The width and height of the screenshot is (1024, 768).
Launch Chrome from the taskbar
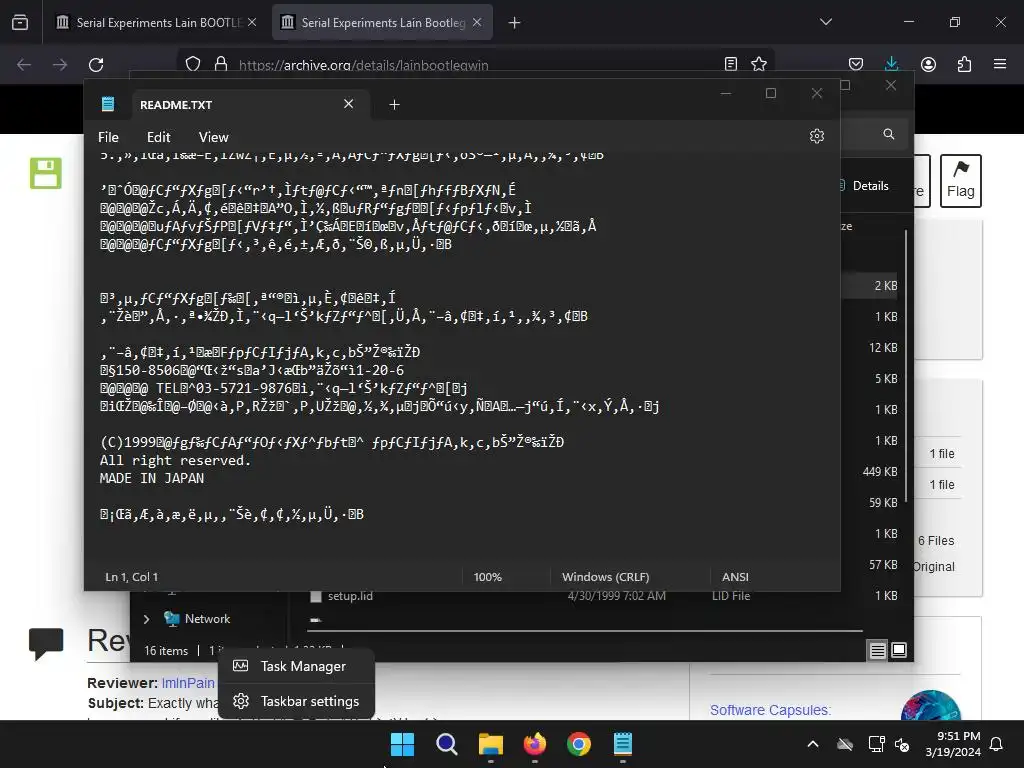click(579, 744)
